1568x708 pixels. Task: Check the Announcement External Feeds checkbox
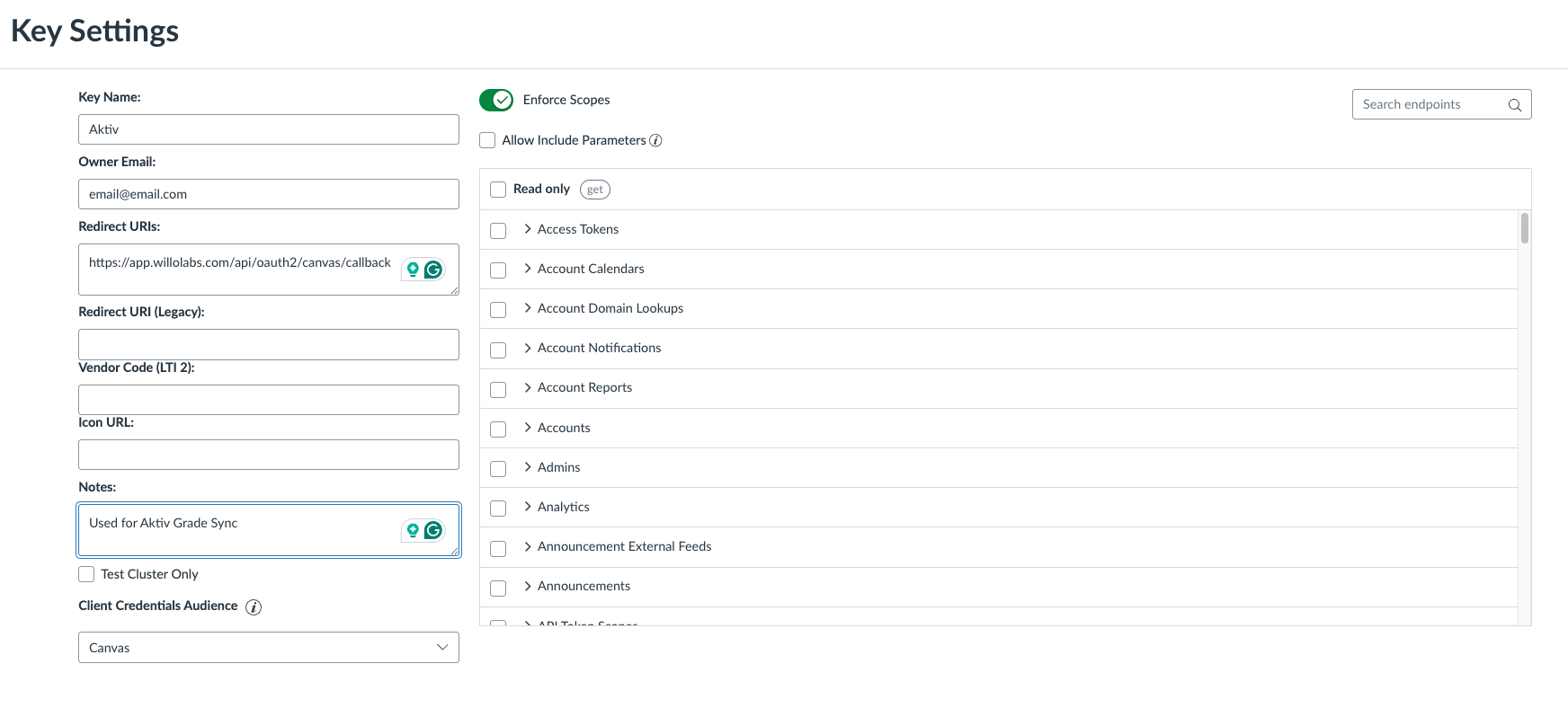[x=498, y=549]
